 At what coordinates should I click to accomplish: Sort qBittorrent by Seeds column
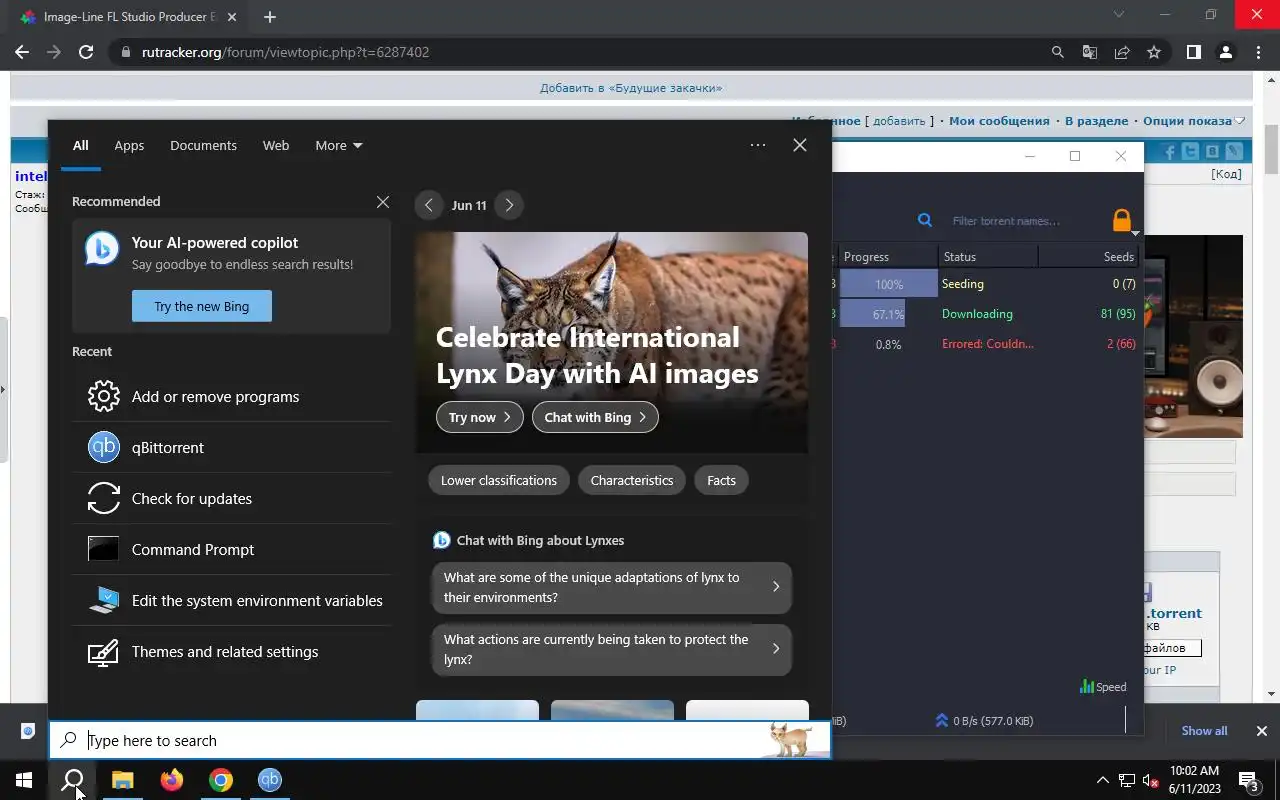click(1088, 257)
